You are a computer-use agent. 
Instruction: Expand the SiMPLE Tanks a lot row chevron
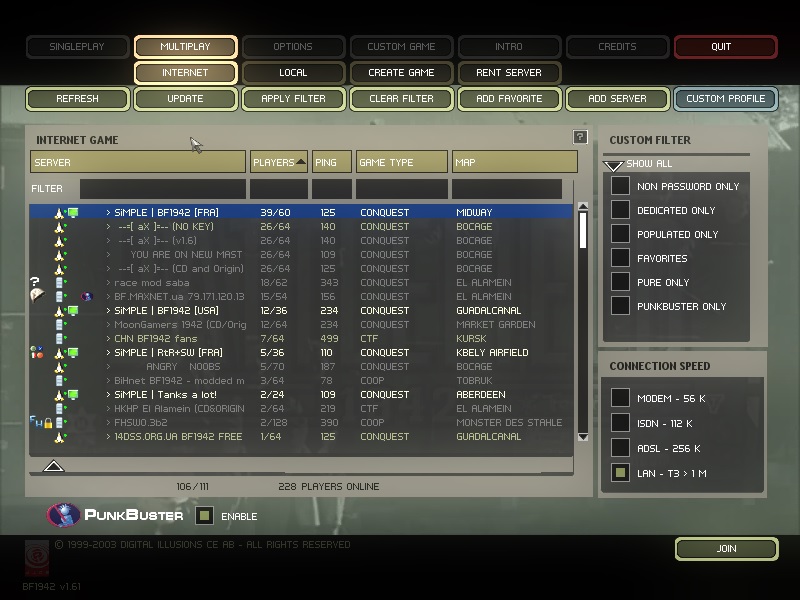108,394
